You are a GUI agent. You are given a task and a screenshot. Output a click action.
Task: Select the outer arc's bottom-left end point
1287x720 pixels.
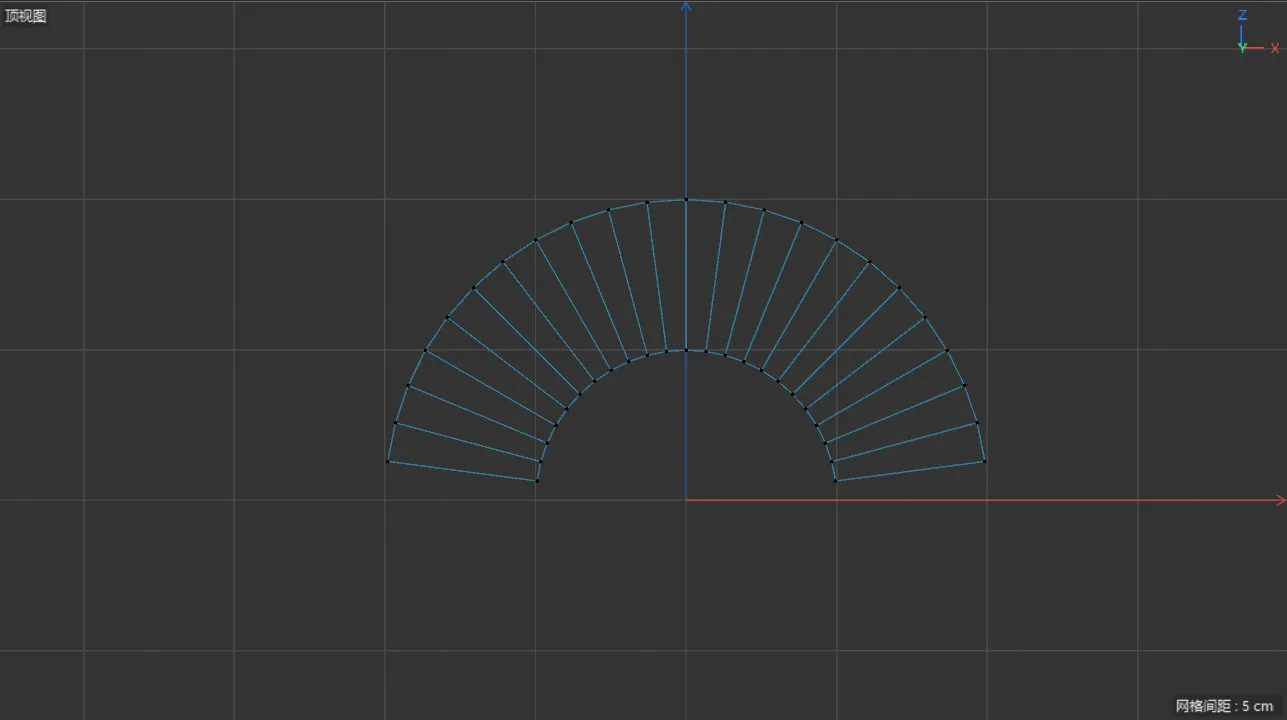[388, 461]
